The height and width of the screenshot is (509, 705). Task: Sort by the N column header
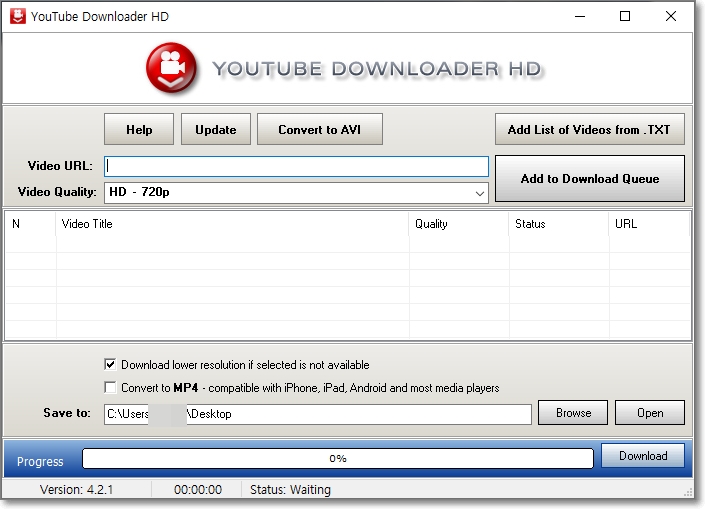[30, 224]
